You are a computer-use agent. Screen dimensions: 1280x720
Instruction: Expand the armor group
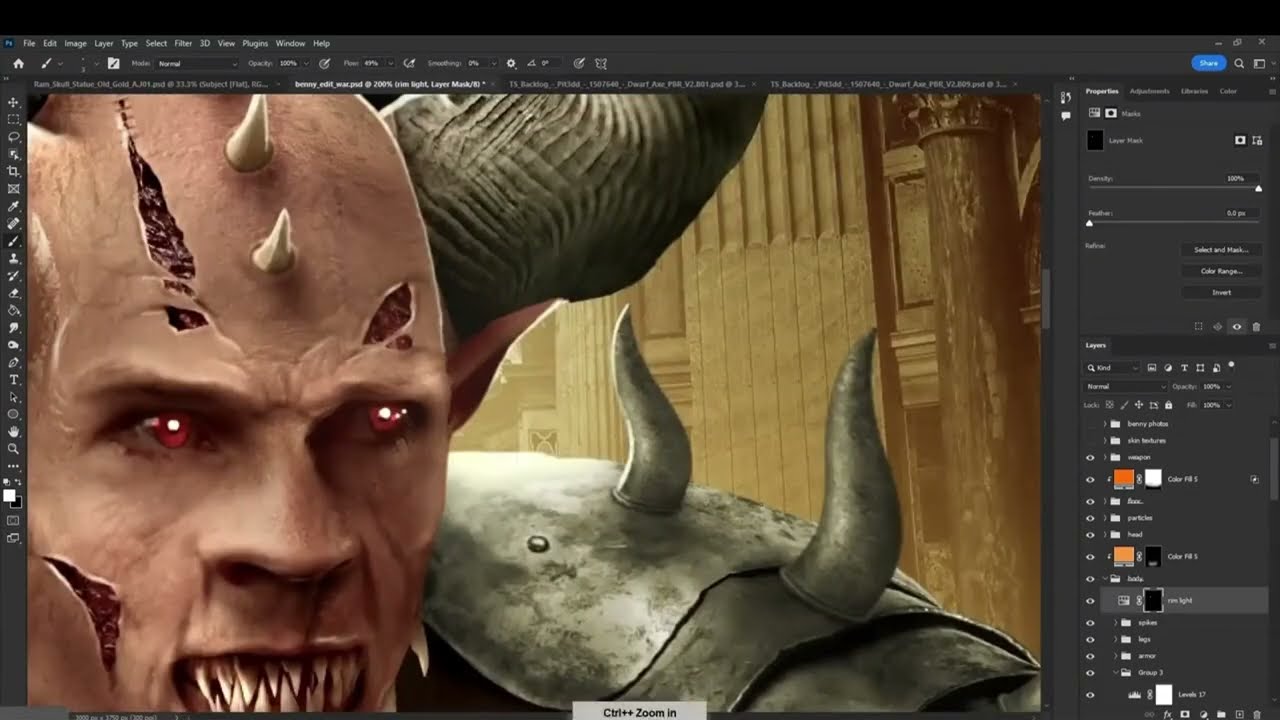tap(1116, 656)
